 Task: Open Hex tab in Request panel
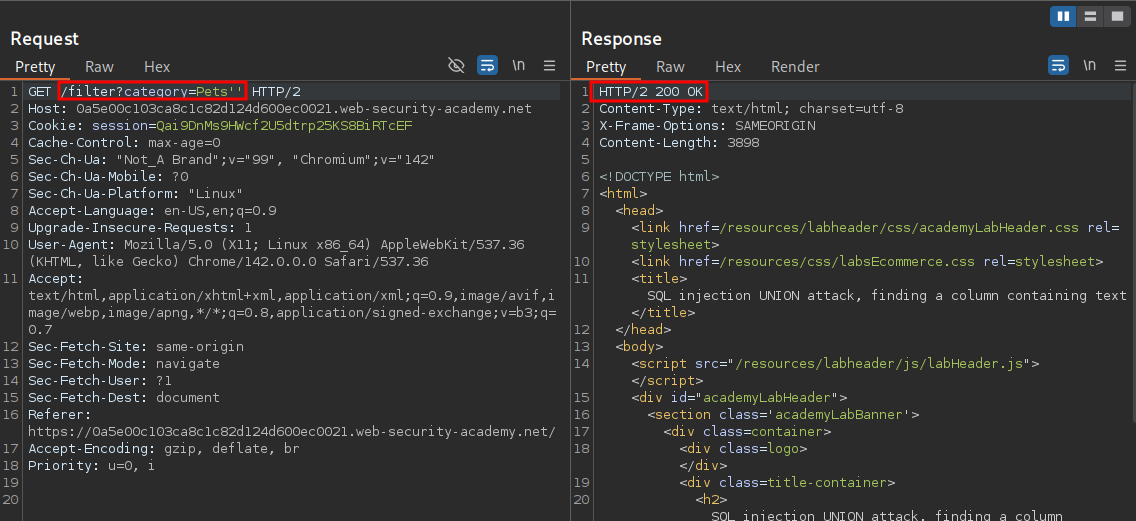click(x=157, y=67)
